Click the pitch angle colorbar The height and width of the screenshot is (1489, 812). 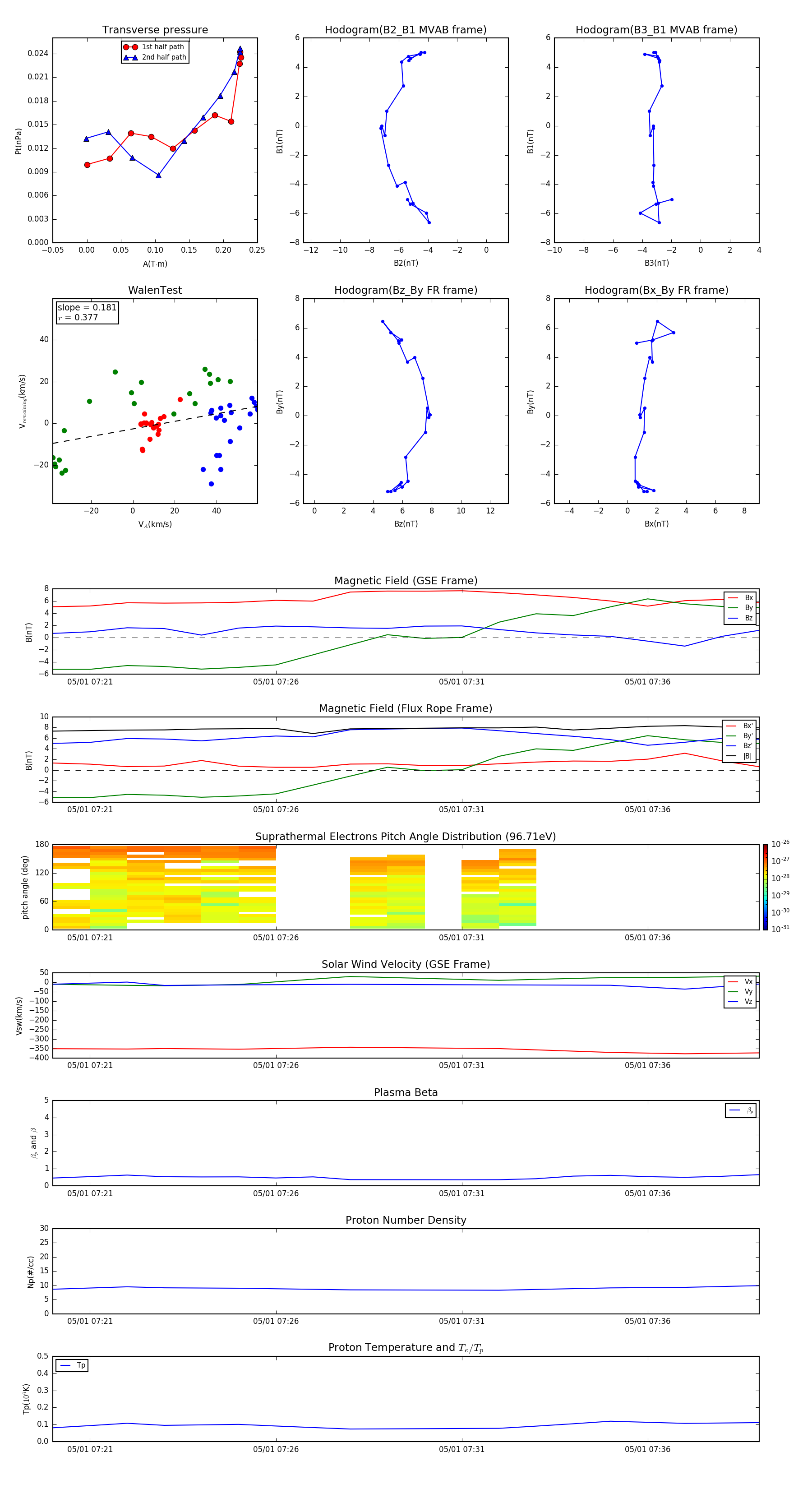coord(765,887)
